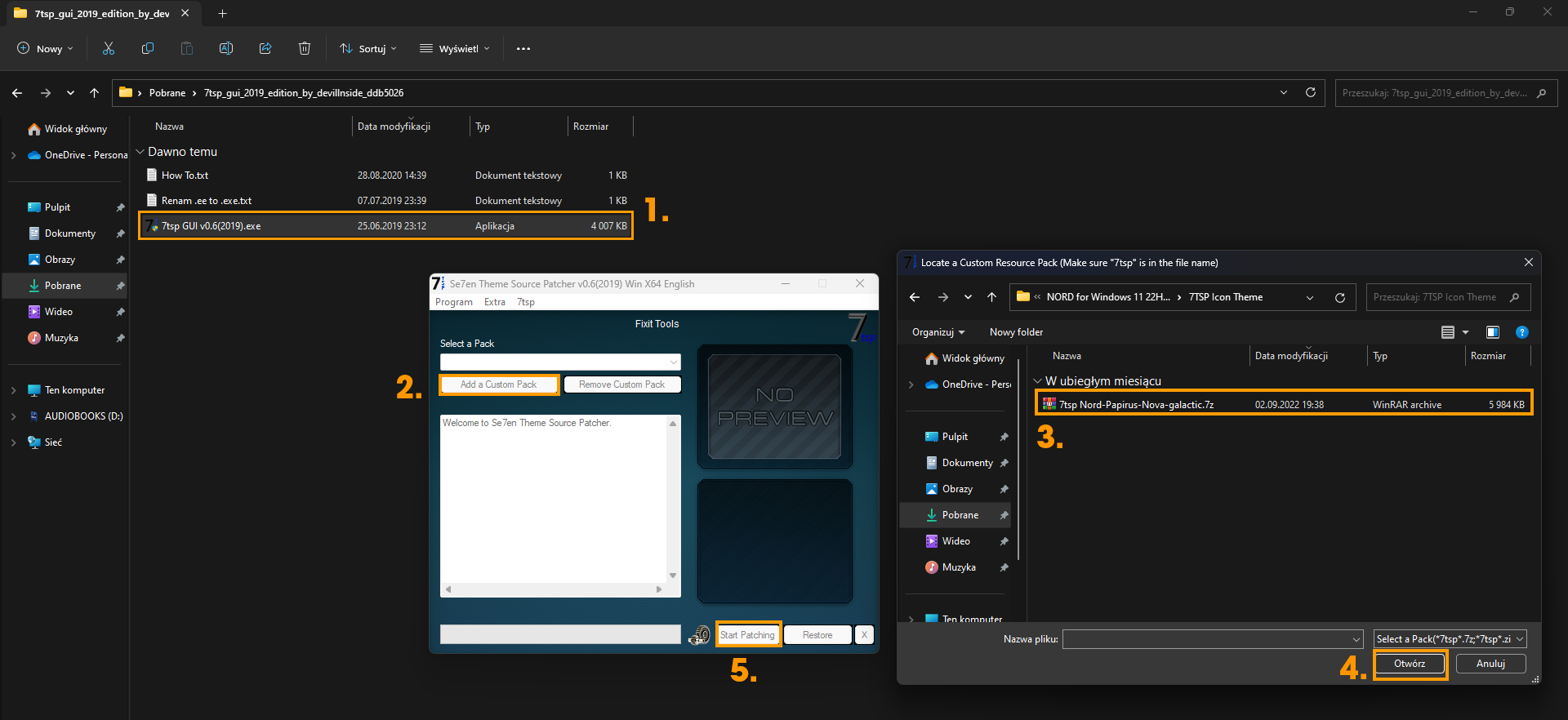The image size is (1568, 720).
Task: Sort dialog files by Rozmiar column
Action: click(x=1488, y=356)
